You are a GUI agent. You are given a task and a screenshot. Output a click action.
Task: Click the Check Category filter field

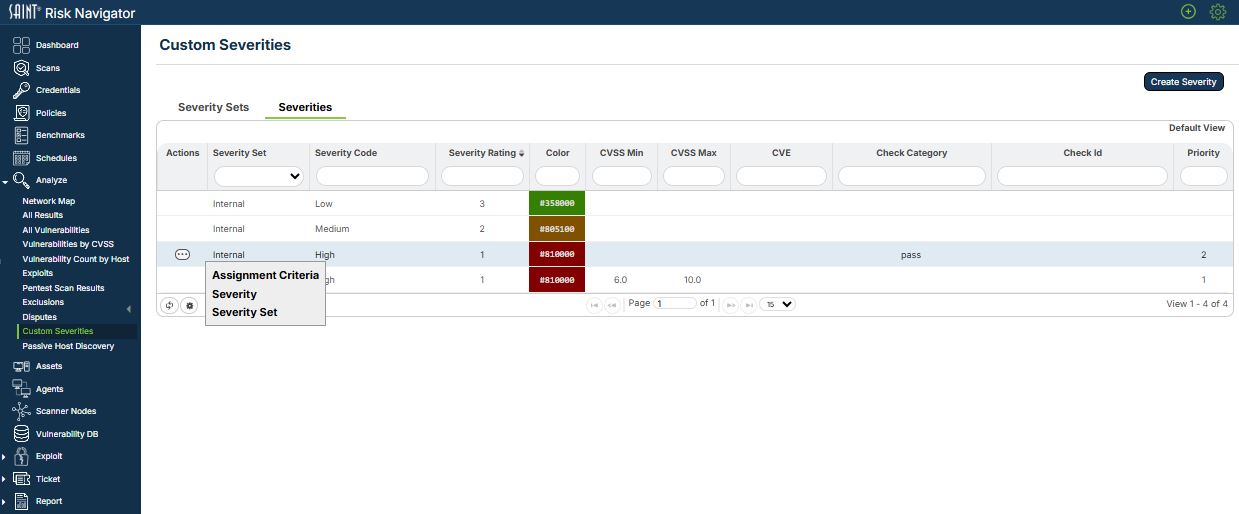click(911, 176)
